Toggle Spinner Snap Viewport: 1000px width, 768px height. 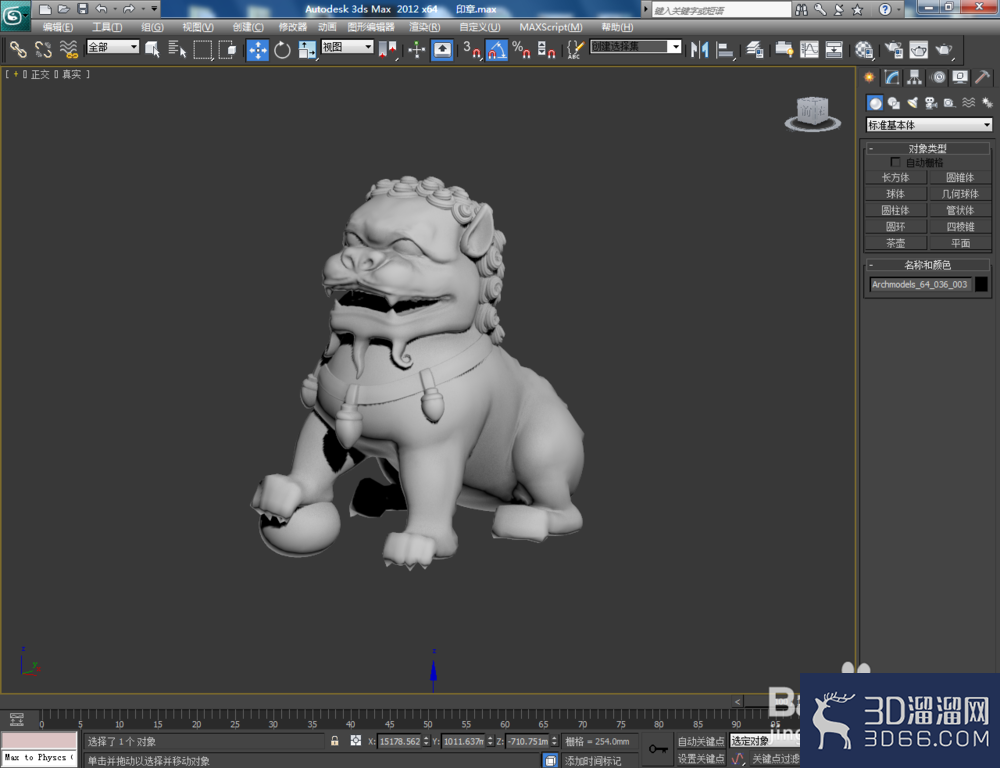546,50
